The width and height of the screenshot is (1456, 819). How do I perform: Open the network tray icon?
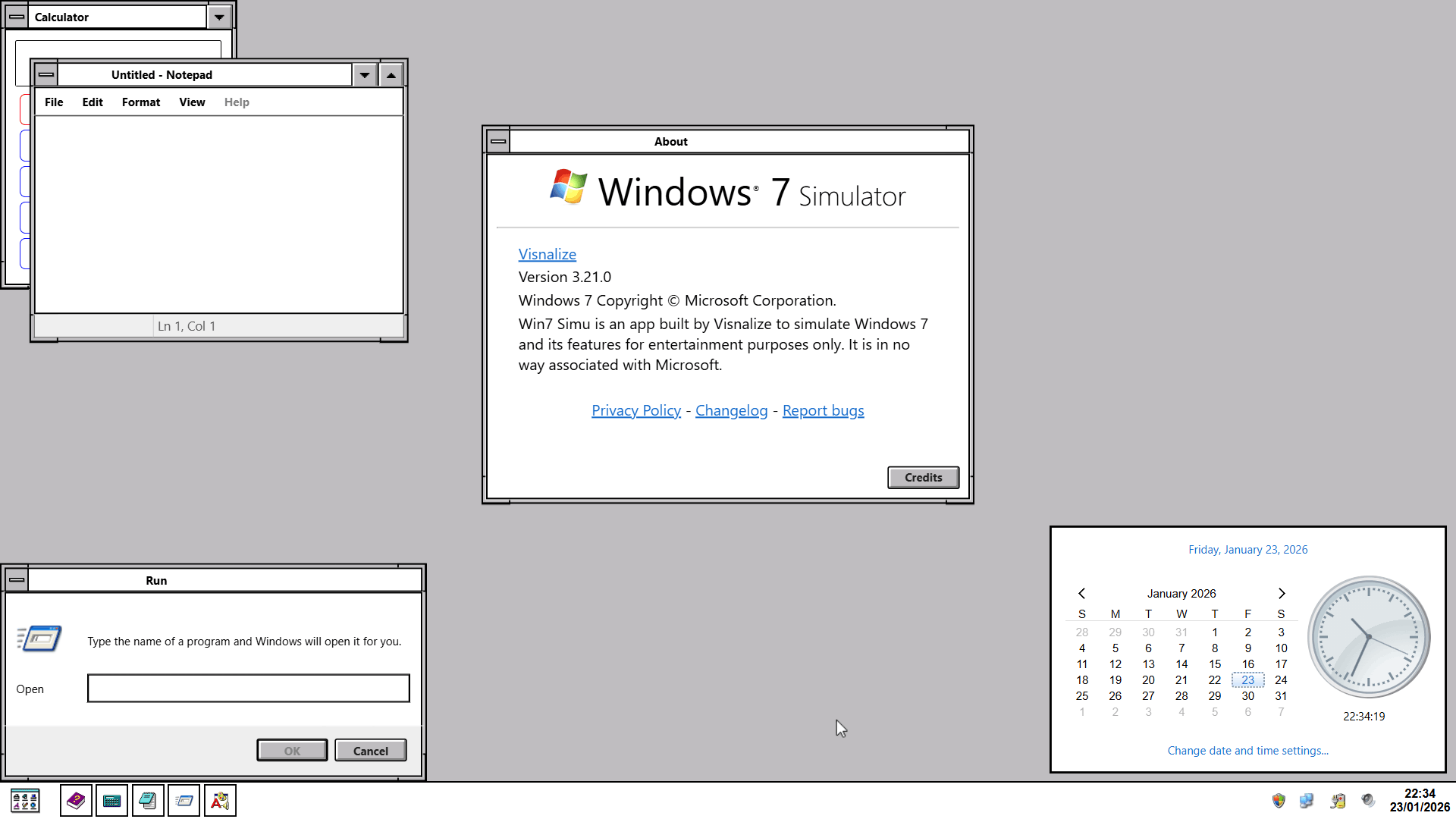point(1307,800)
